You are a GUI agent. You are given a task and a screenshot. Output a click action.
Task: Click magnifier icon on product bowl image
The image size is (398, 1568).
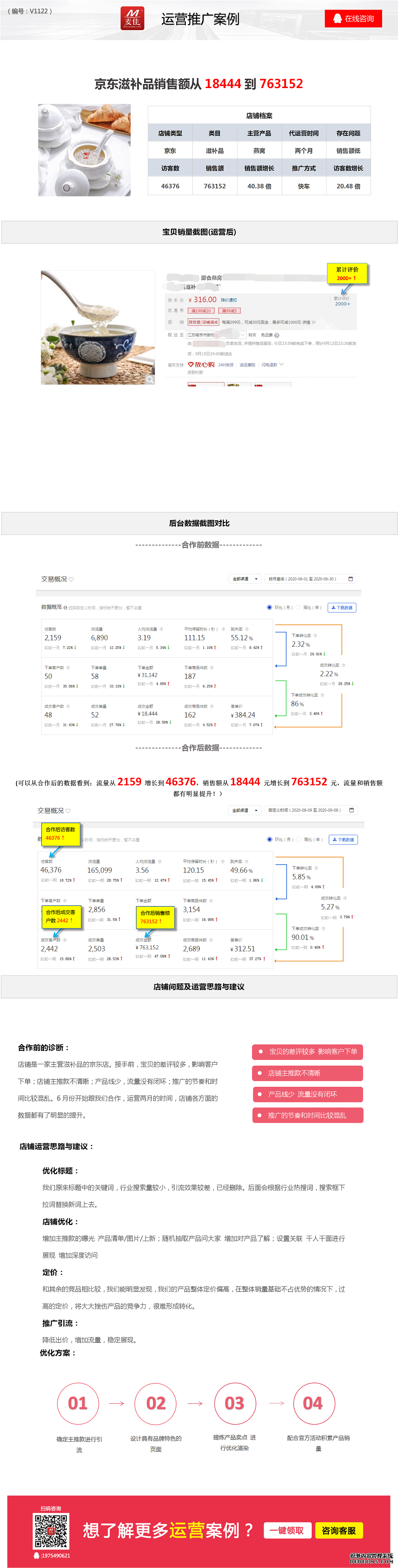(x=150, y=379)
